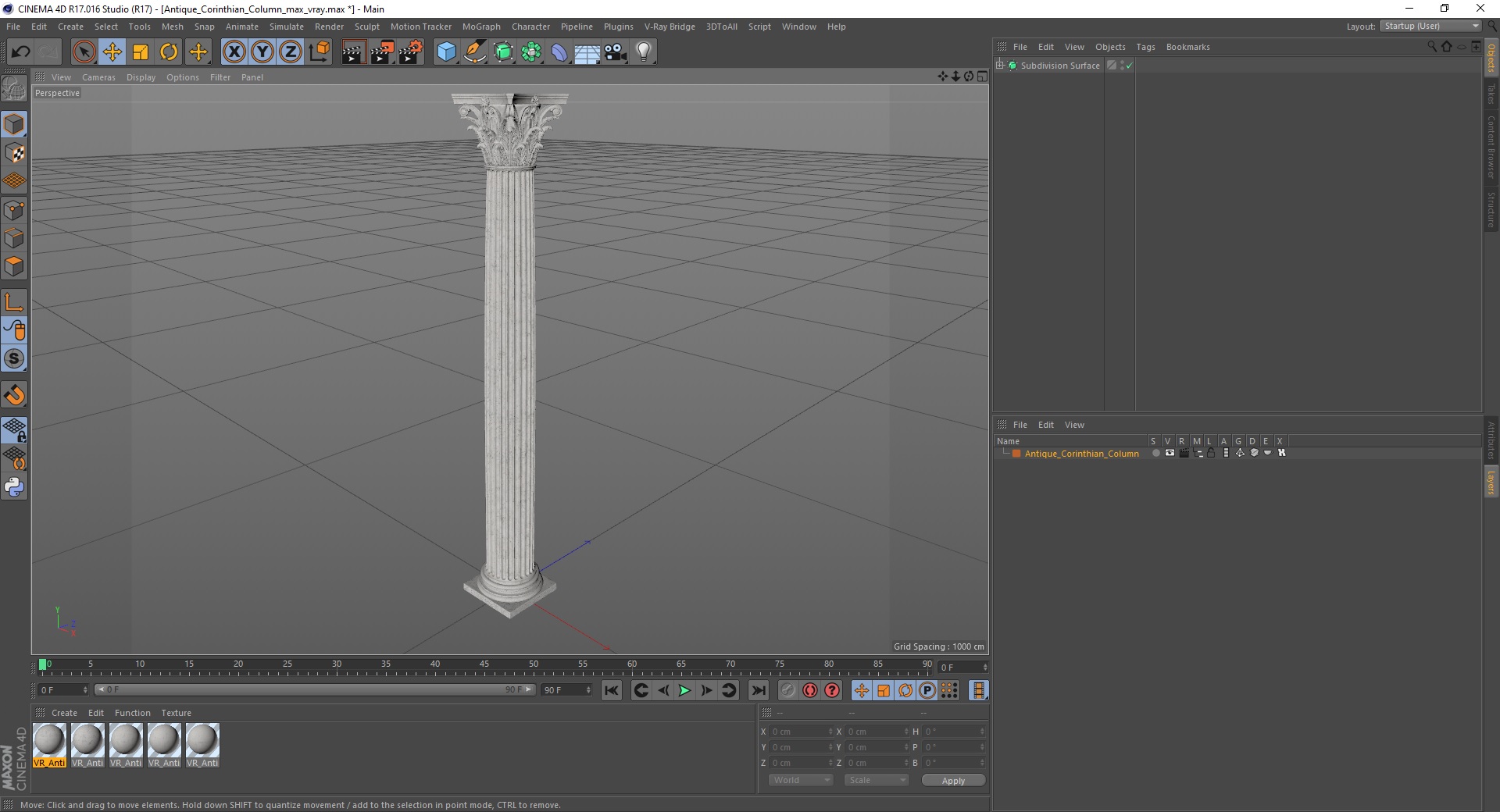Select the Live Selection tool
This screenshot has width=1500, height=812.
[x=84, y=52]
